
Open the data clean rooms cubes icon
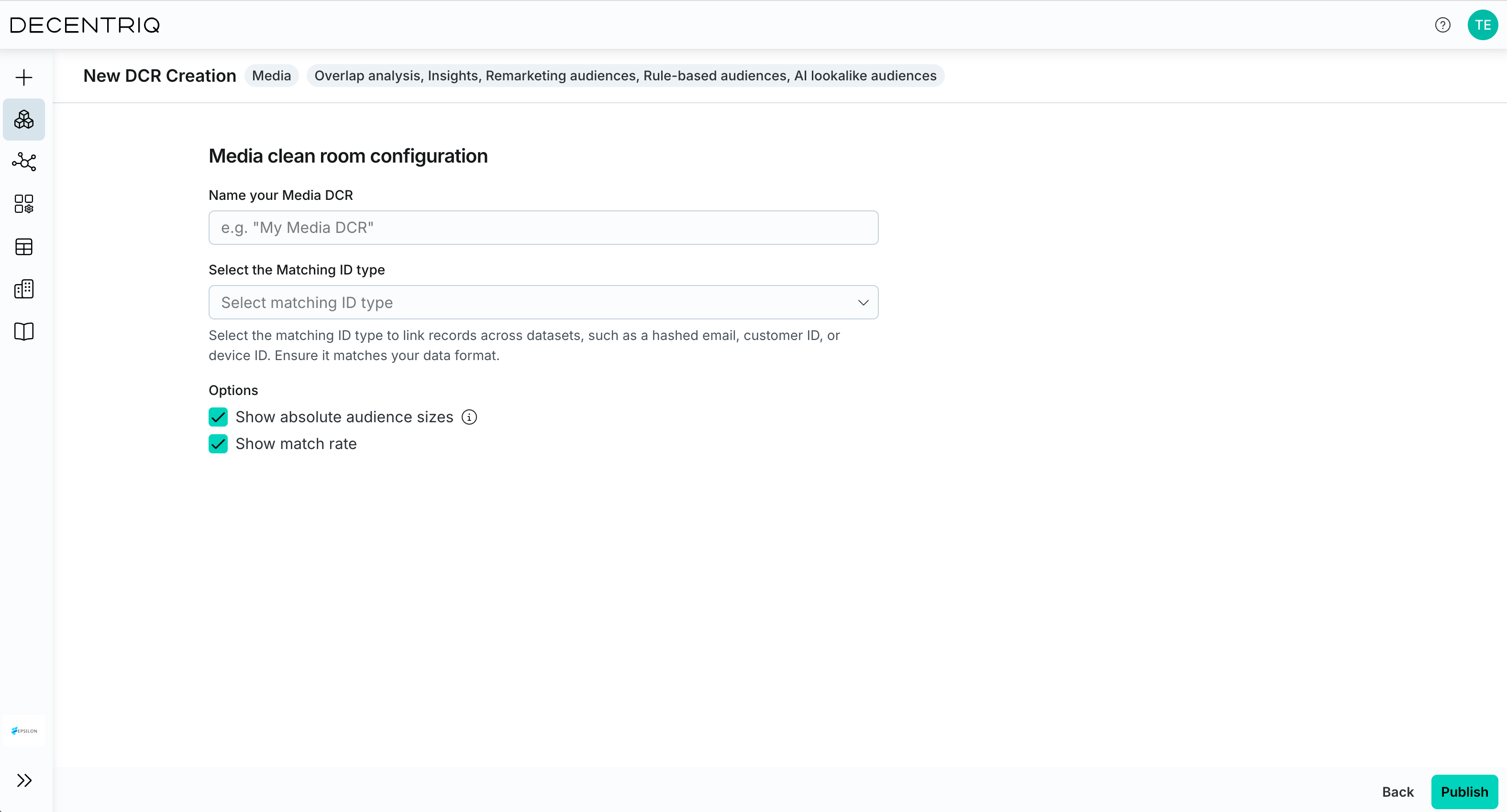point(24,119)
